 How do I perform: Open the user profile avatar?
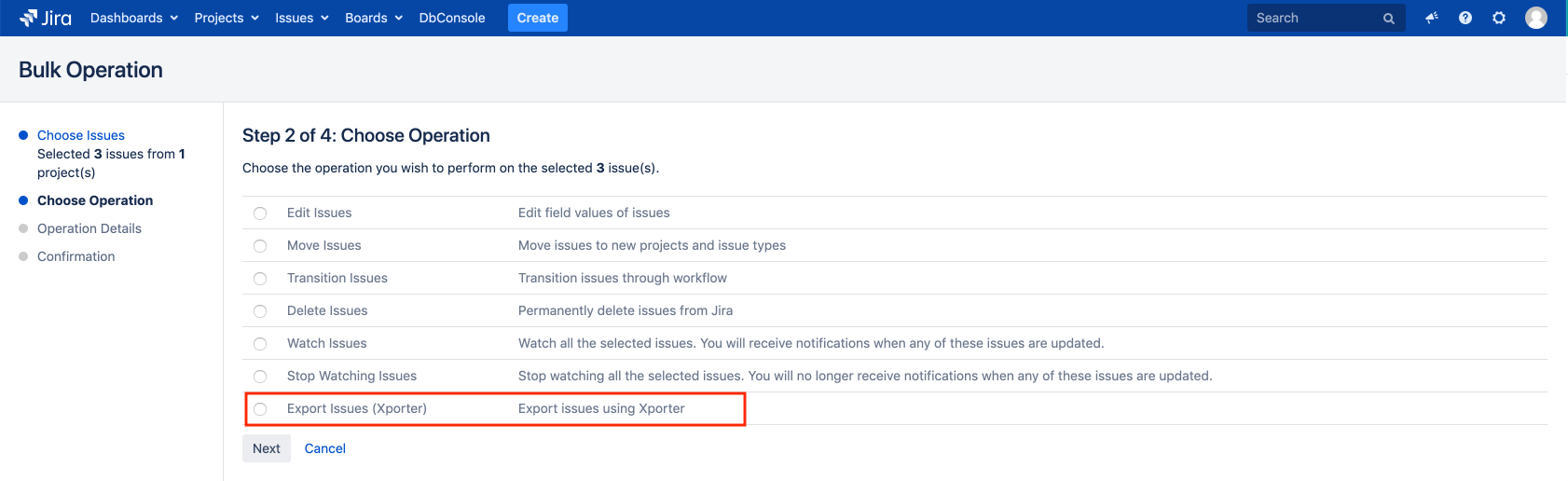pyautogui.click(x=1535, y=18)
